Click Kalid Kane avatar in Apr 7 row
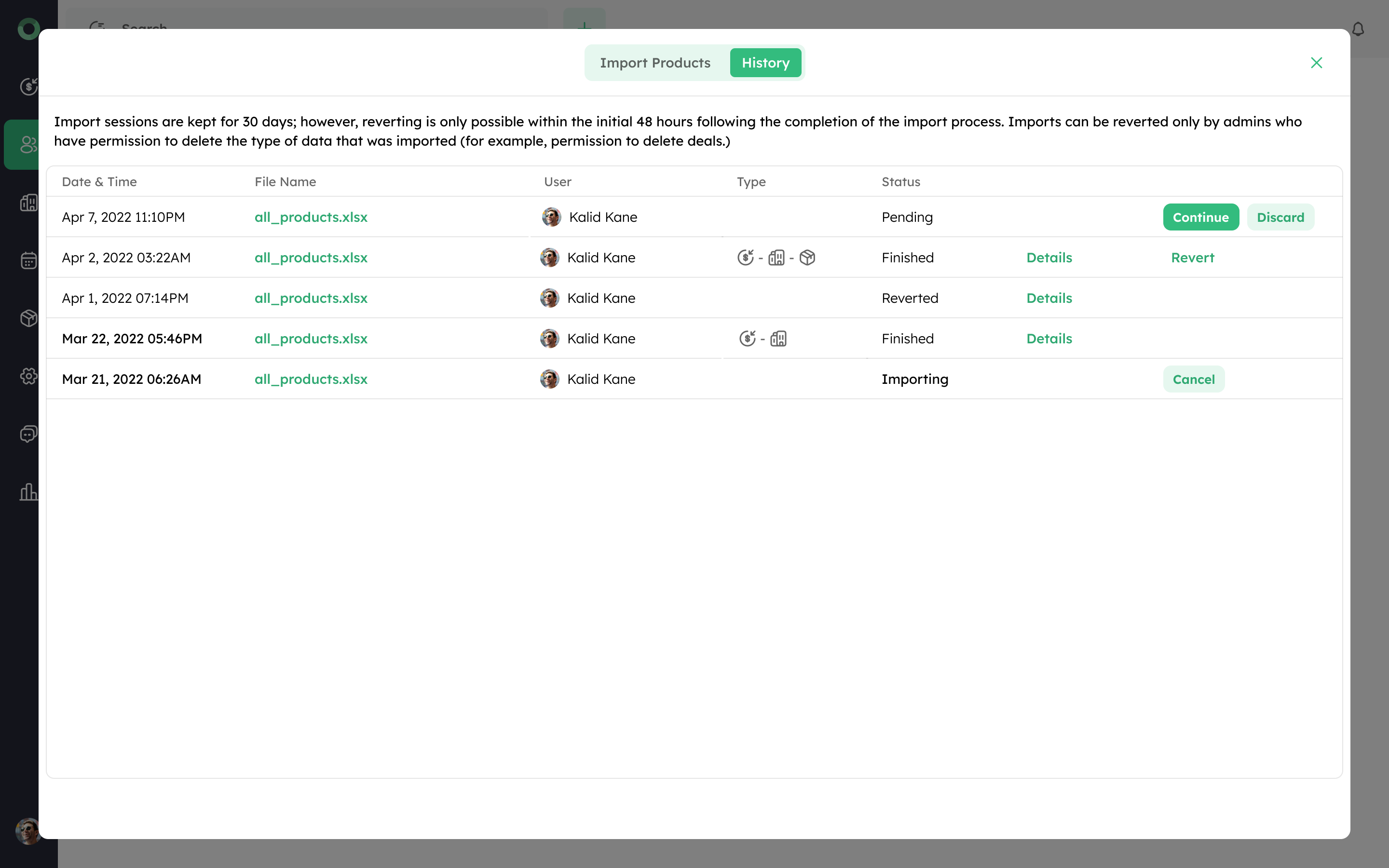The height and width of the screenshot is (868, 1389). click(552, 217)
